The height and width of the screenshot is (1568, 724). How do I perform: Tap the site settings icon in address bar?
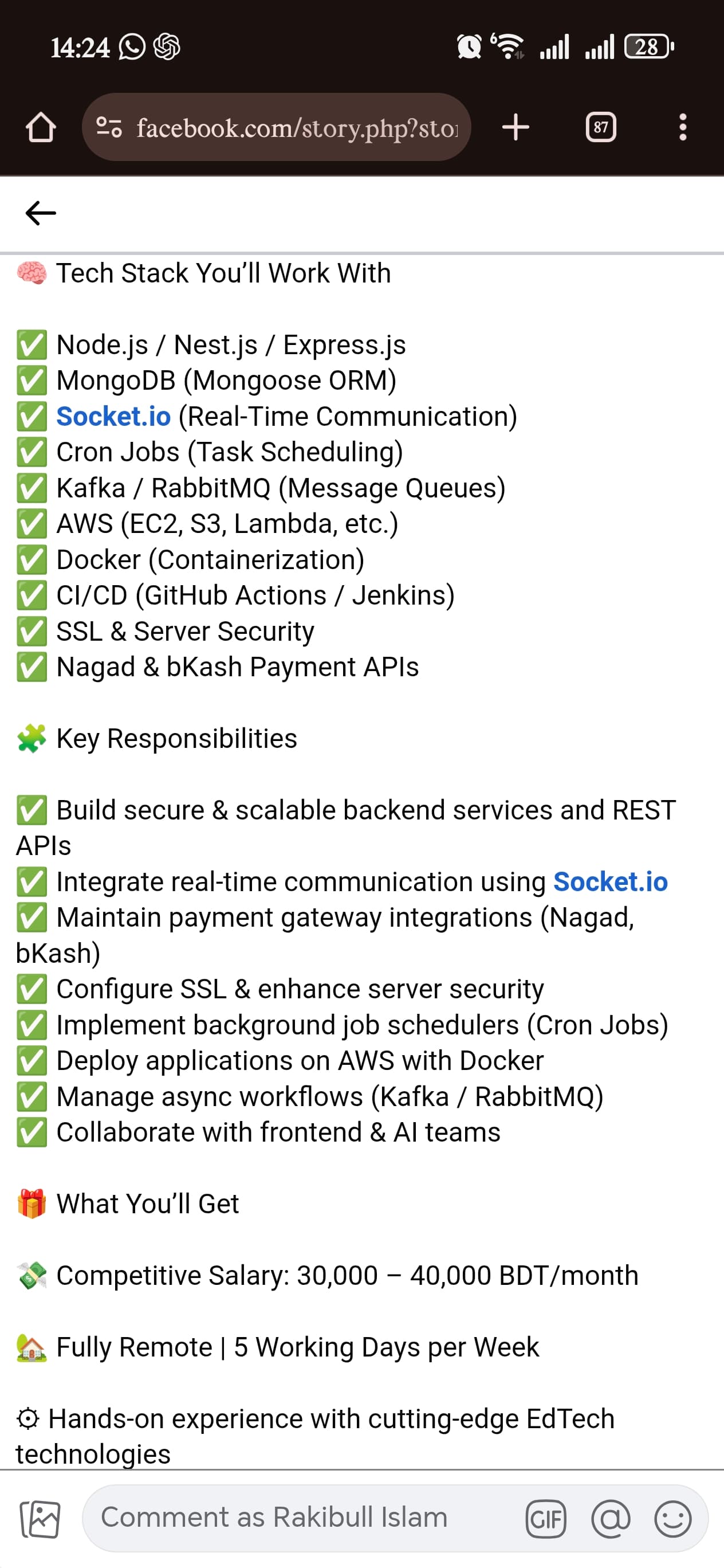109,127
